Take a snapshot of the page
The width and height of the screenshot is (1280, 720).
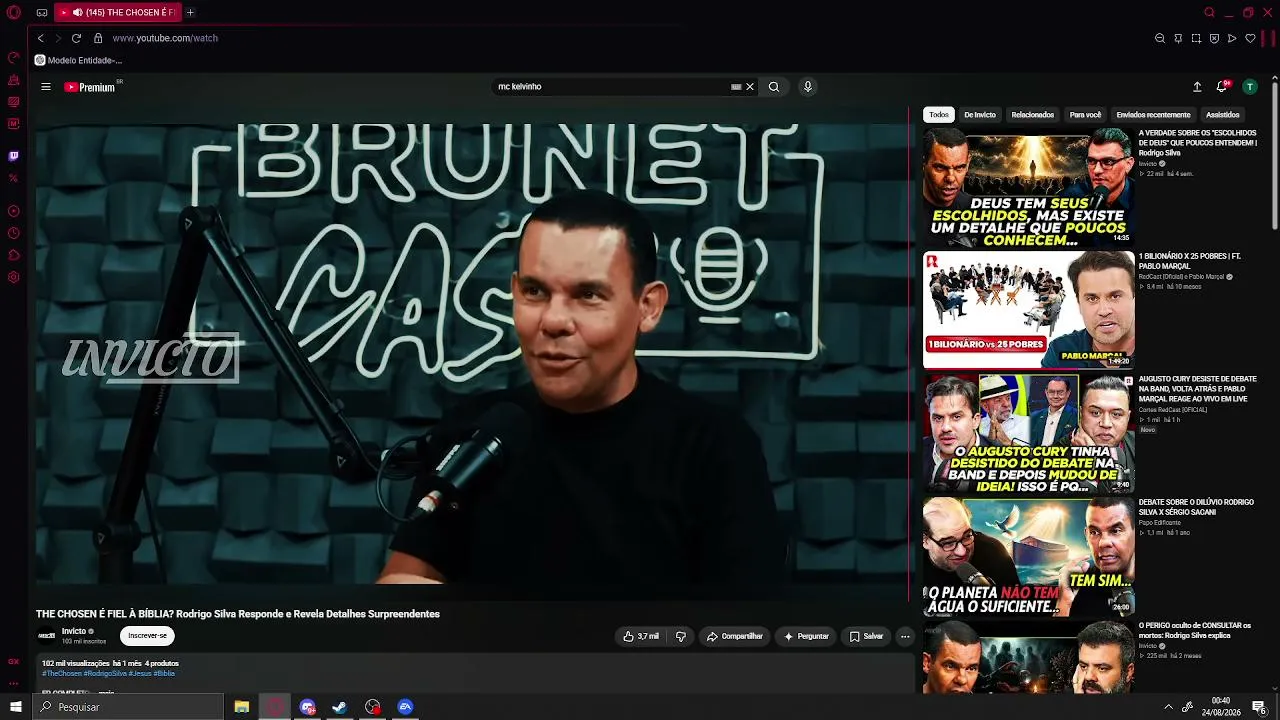(x=1196, y=38)
